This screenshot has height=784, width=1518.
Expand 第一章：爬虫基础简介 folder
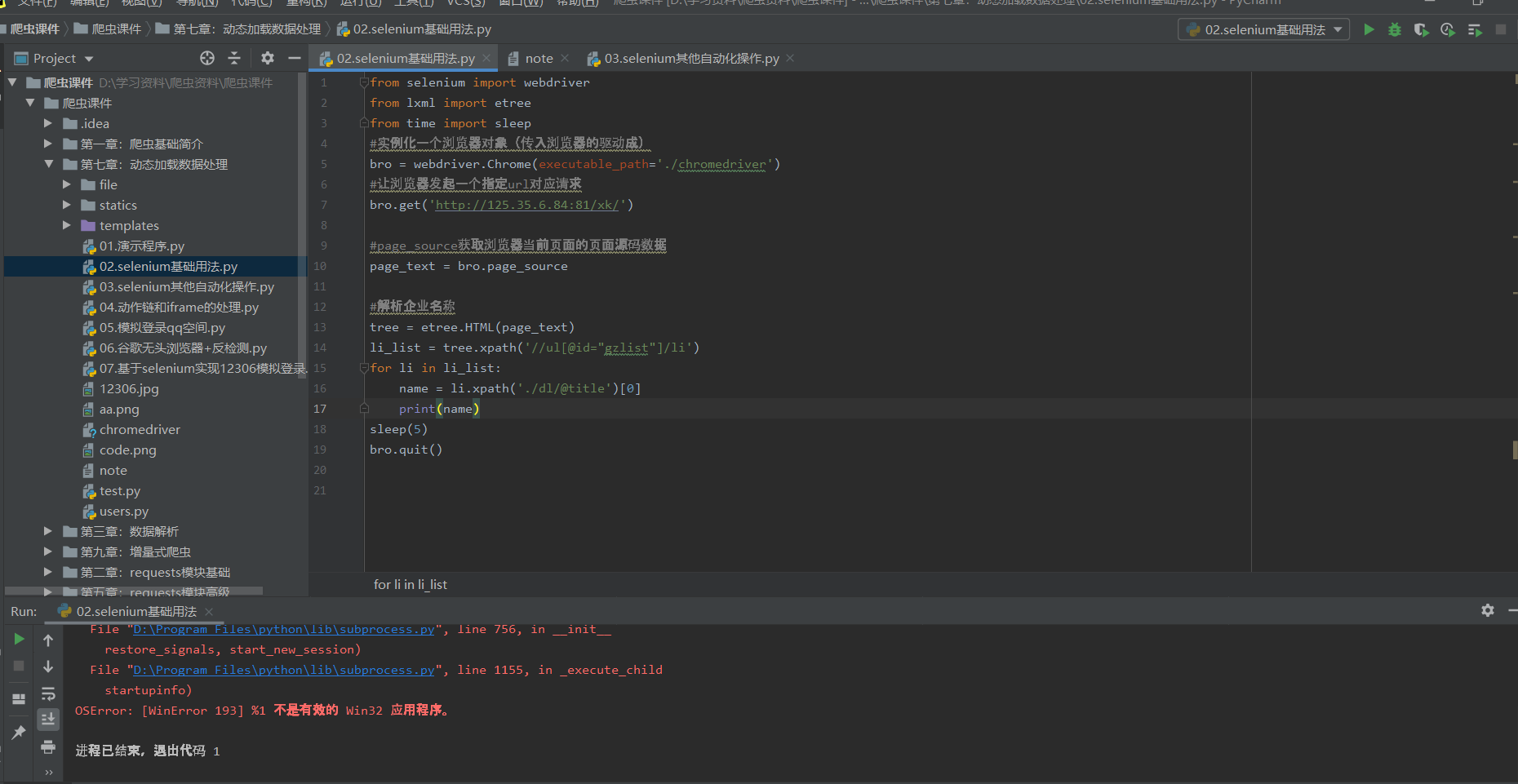click(48, 144)
